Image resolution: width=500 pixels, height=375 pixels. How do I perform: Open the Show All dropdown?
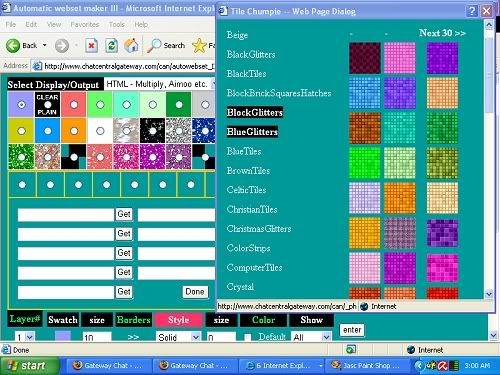click(312, 337)
